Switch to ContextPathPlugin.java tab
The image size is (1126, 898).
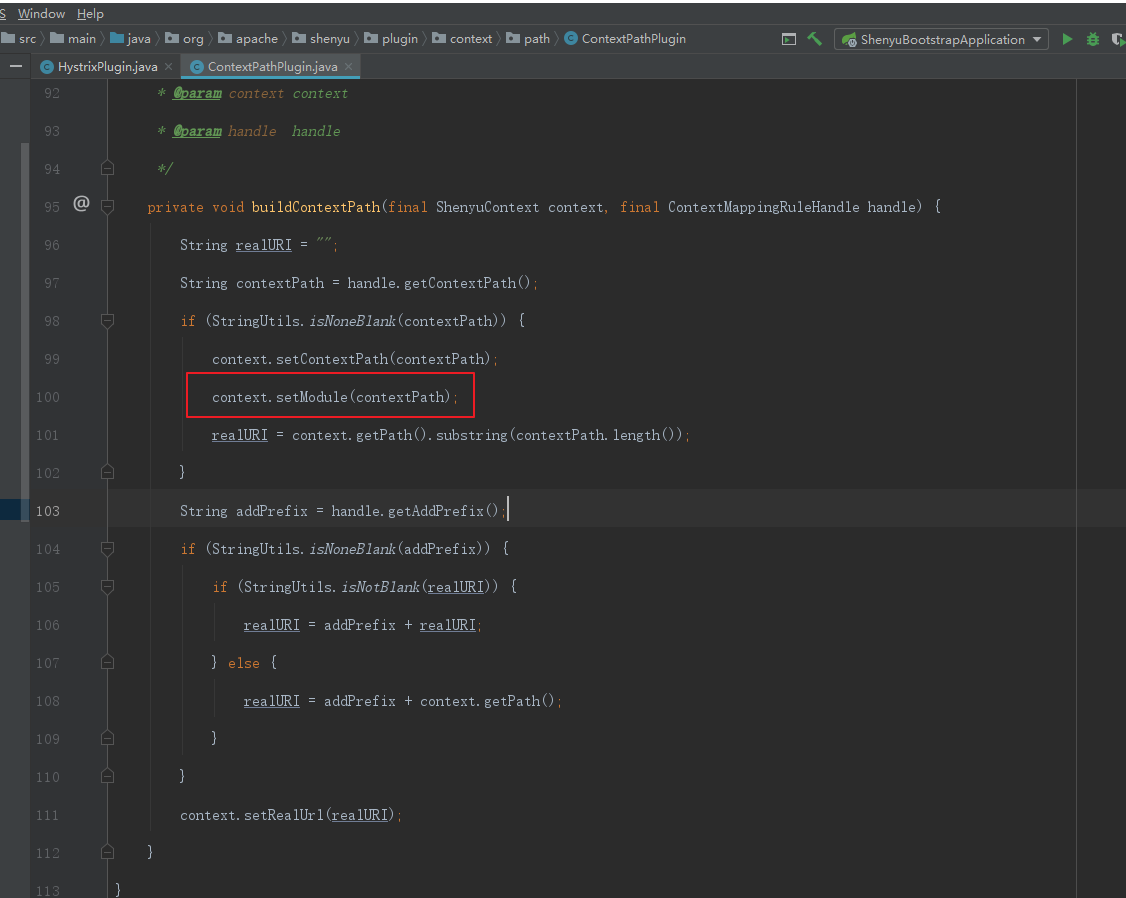point(272,67)
